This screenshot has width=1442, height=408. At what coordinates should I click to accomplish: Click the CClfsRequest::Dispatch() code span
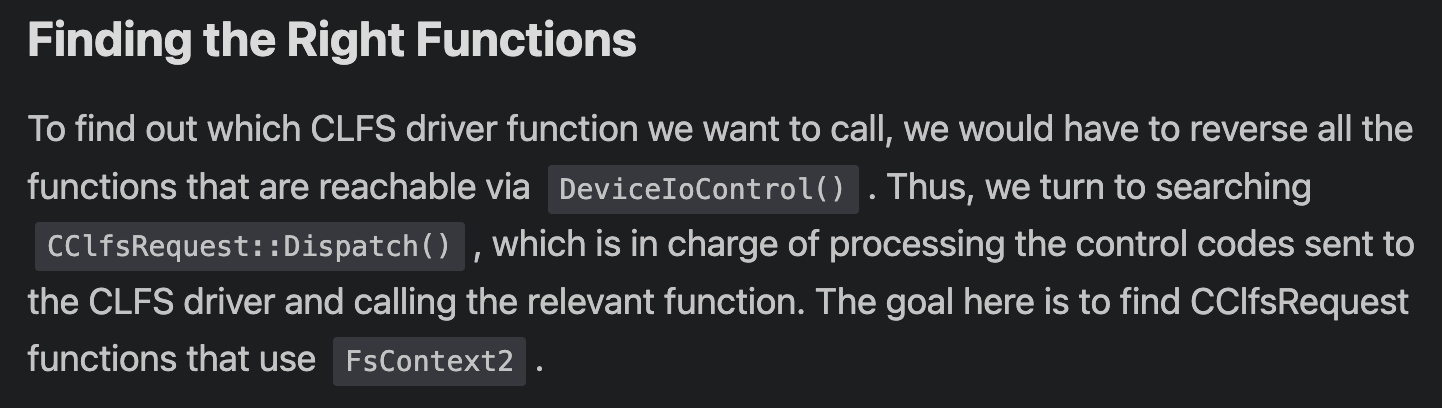[x=249, y=246]
